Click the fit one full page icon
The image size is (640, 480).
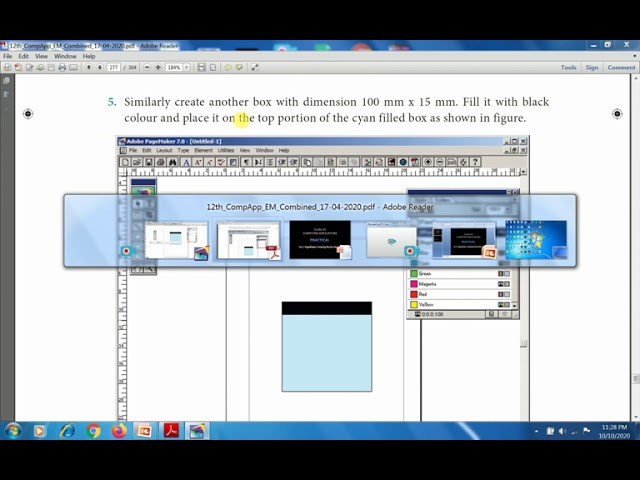213,67
